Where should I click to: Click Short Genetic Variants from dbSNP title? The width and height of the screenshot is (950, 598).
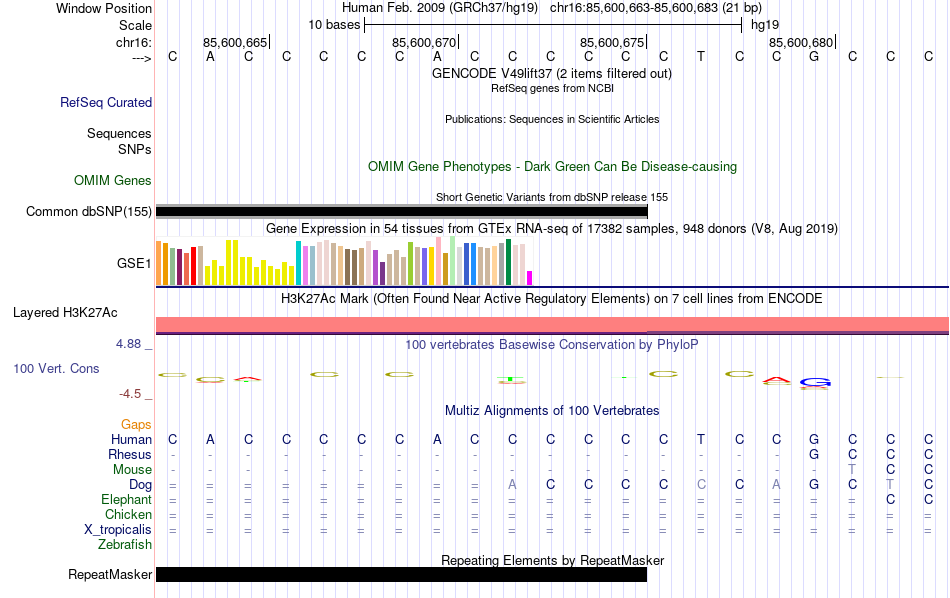pos(552,197)
